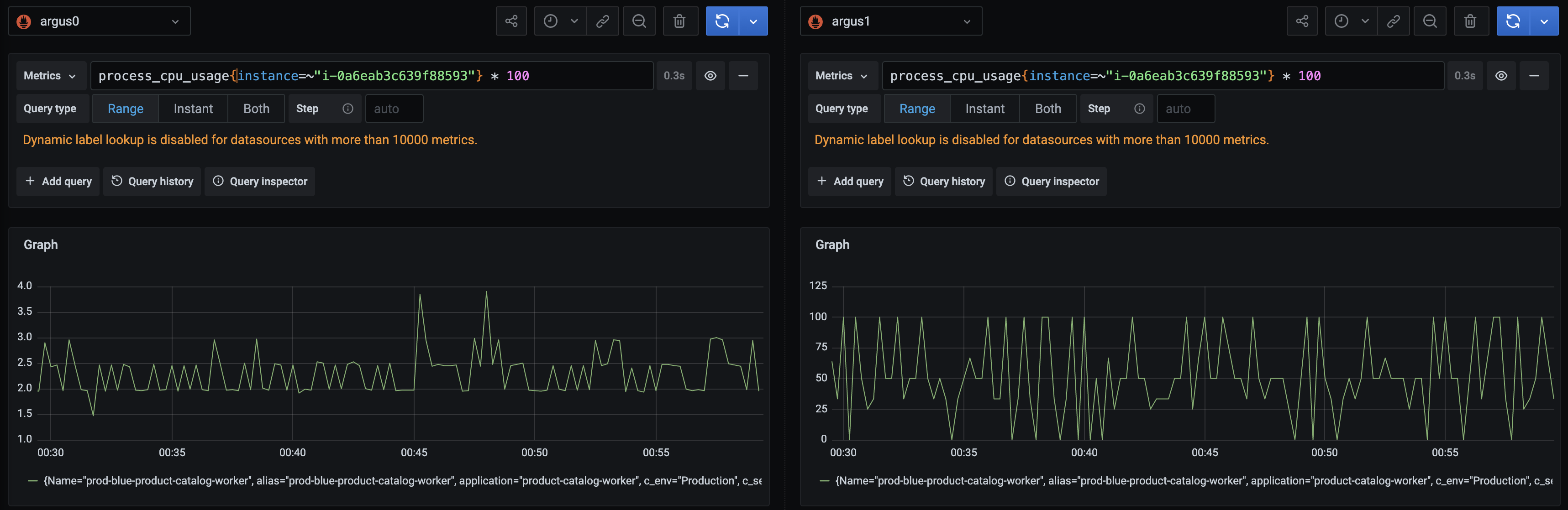Select Instant query type in argus0
This screenshot has height=510, width=1568.
[x=193, y=109]
